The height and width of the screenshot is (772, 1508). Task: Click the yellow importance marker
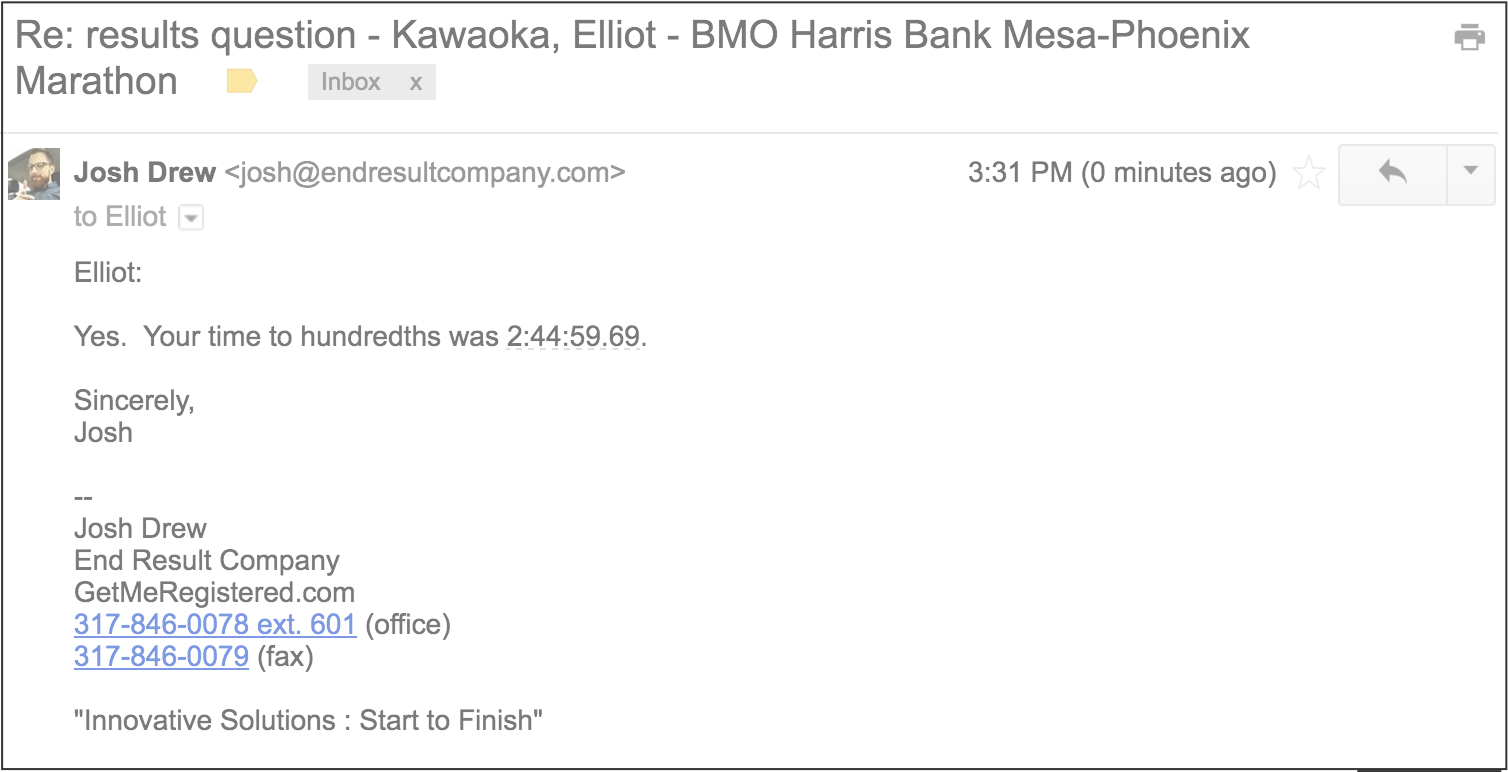[242, 82]
